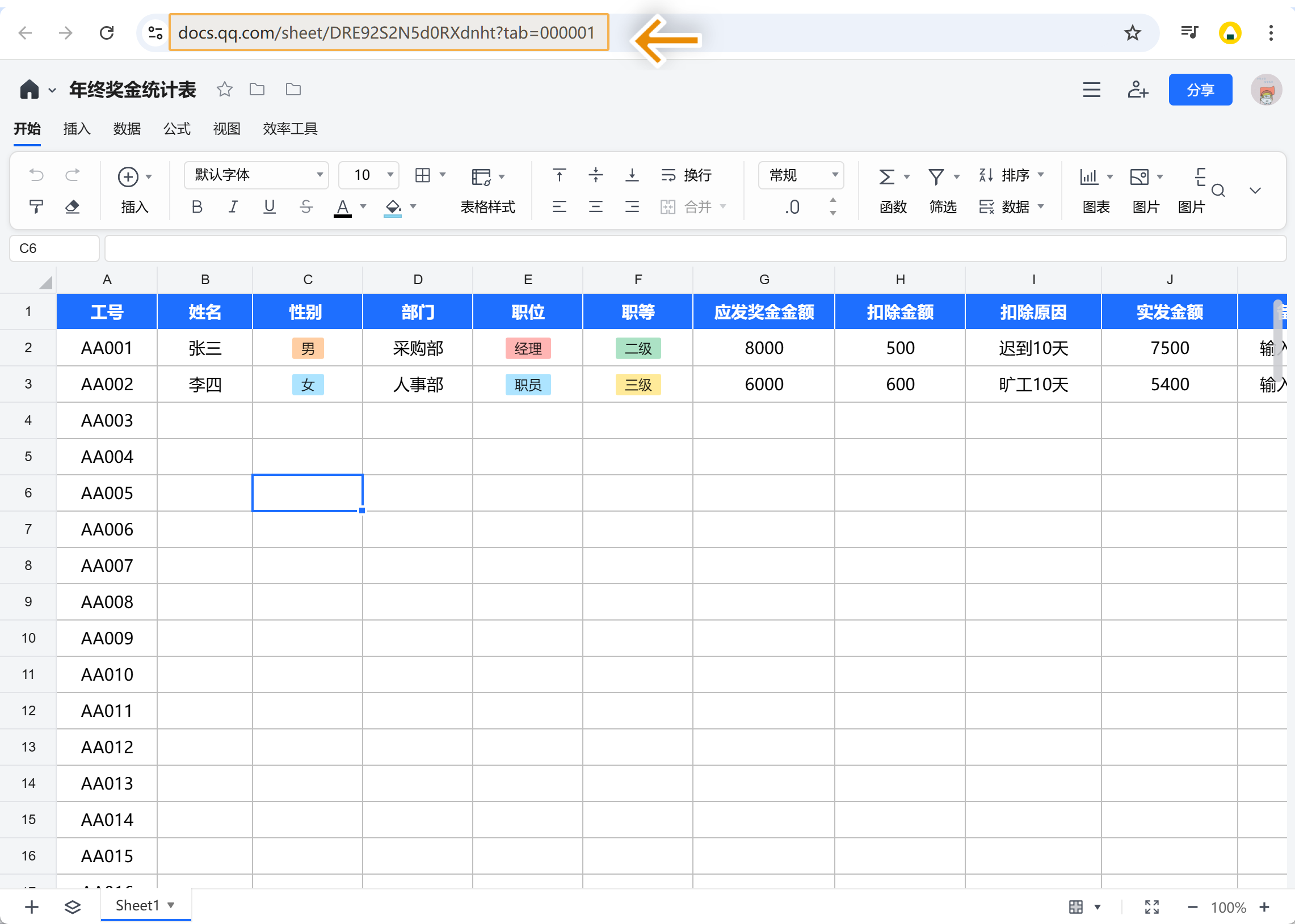Open the 效率工具 menu tab

[290, 129]
